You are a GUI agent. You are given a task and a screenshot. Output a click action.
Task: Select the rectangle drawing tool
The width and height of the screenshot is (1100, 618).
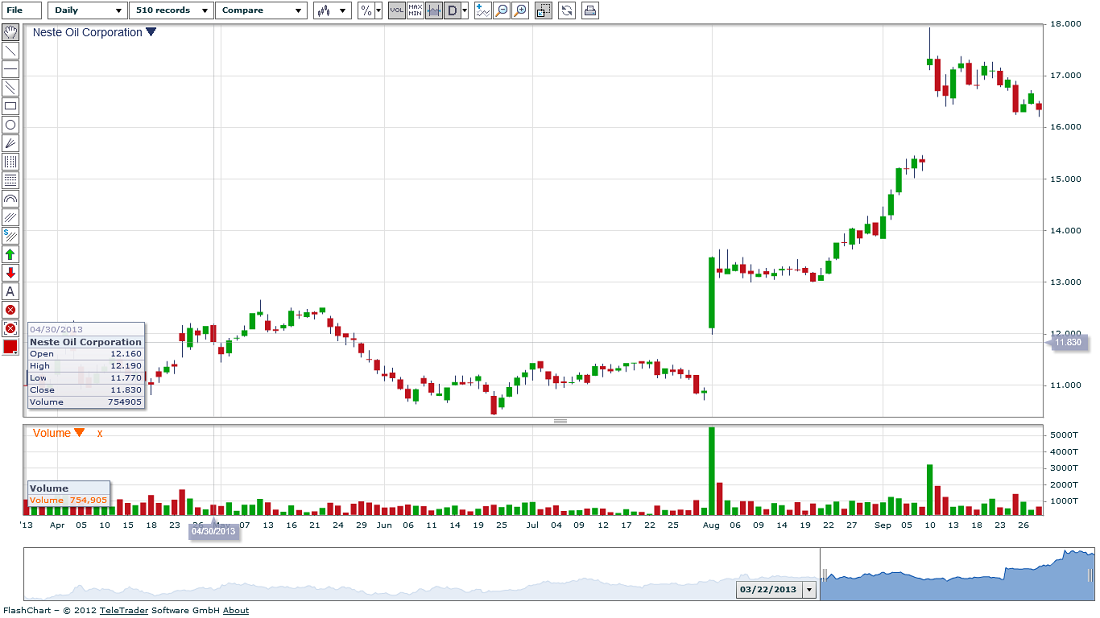coord(10,106)
